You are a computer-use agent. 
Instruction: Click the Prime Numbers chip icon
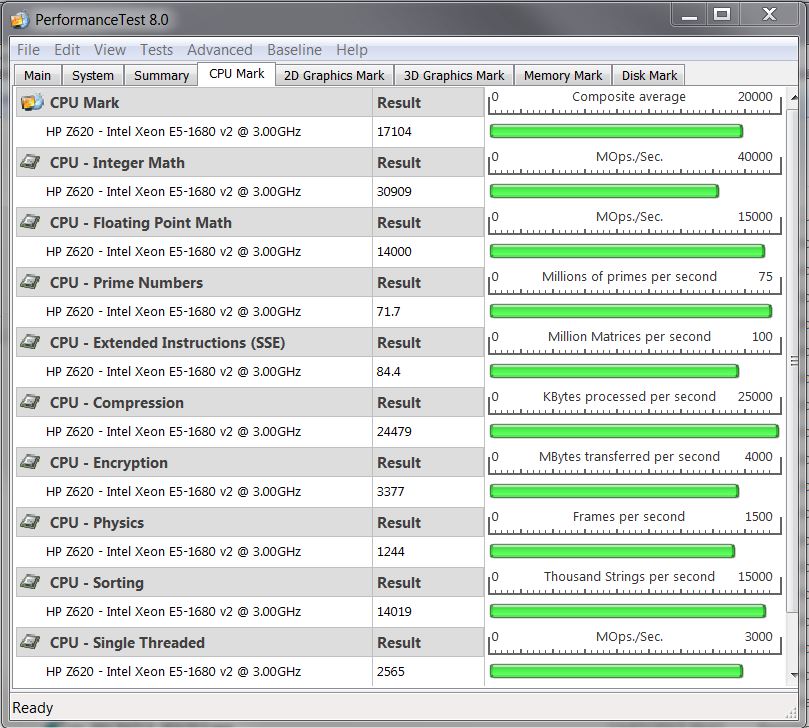pyautogui.click(x=30, y=282)
